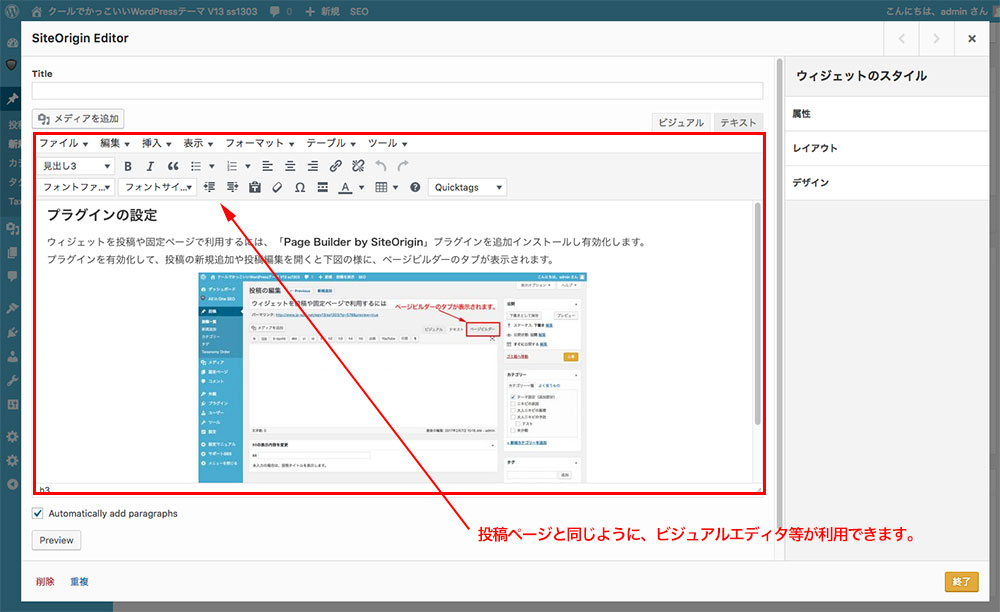Align text to the right

(x=312, y=166)
